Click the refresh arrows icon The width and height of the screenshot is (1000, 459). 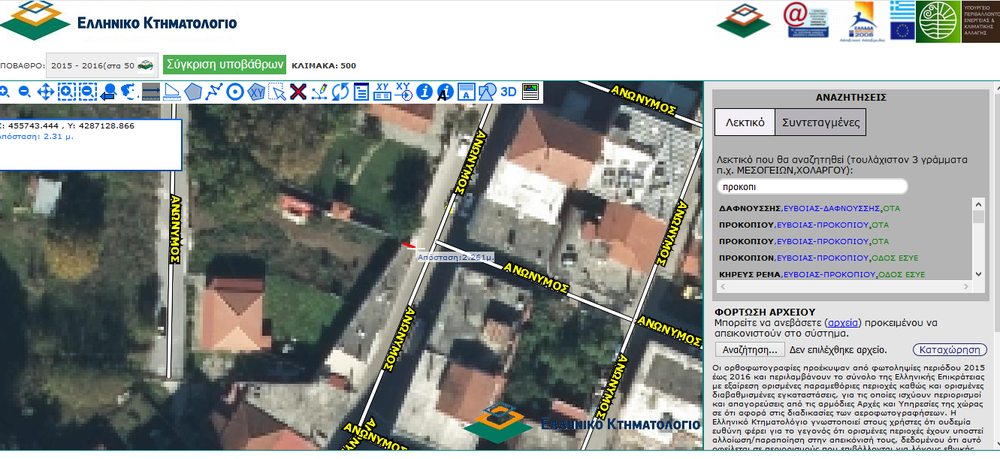[x=340, y=92]
